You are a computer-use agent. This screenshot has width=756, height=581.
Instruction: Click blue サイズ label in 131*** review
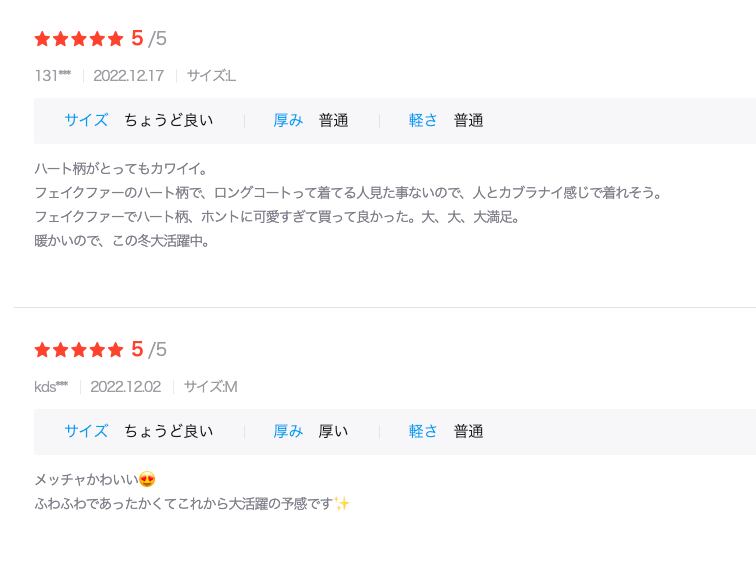(x=86, y=121)
